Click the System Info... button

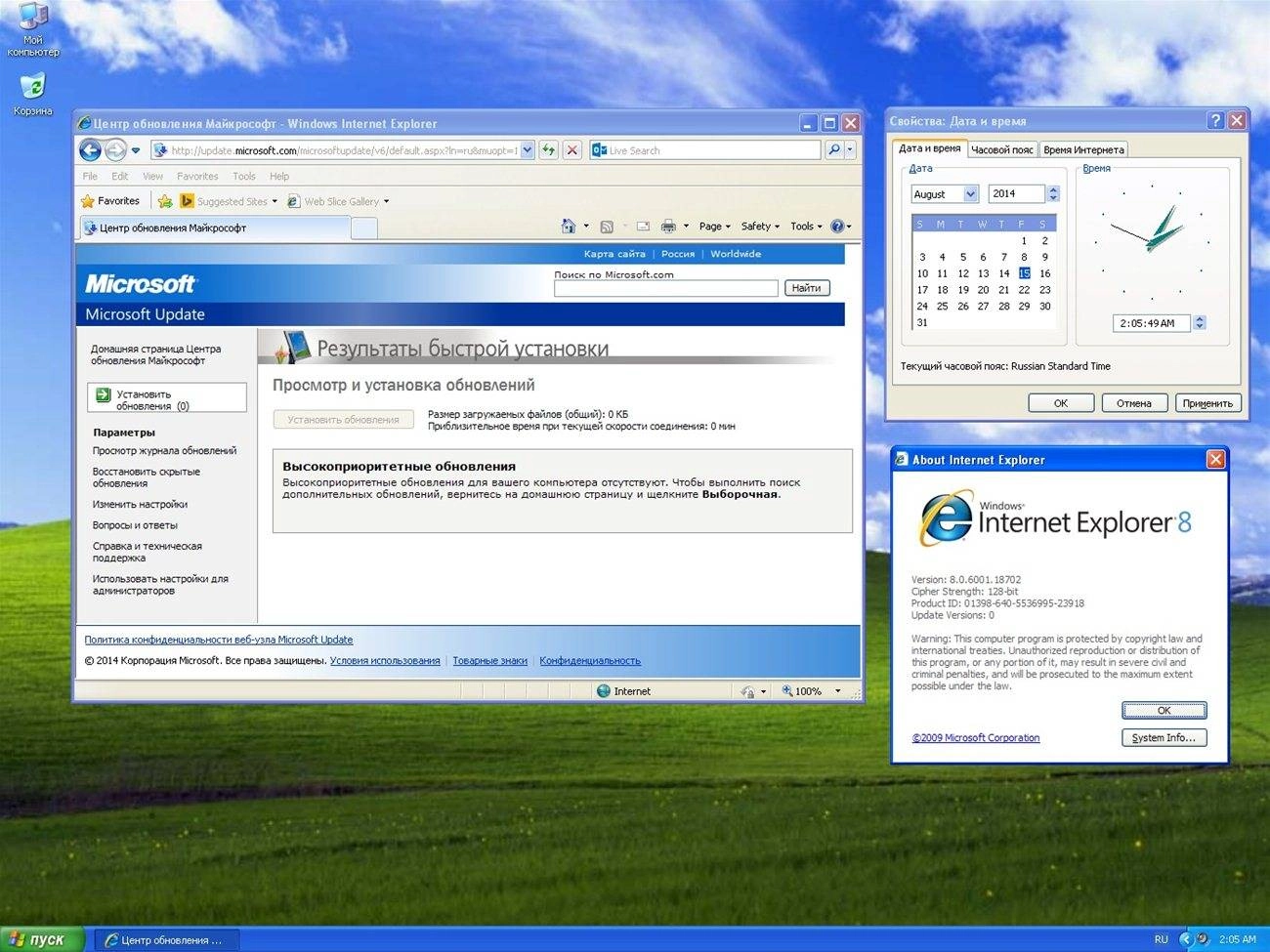[x=1164, y=738]
